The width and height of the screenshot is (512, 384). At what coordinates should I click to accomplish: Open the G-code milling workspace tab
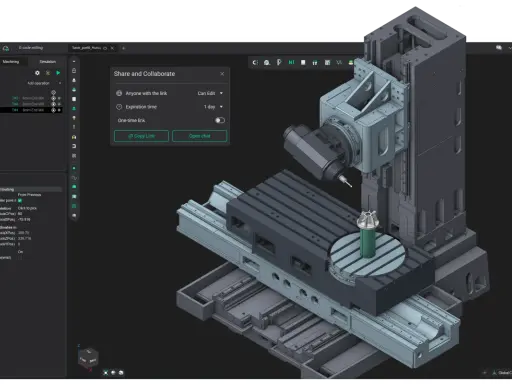point(31,48)
